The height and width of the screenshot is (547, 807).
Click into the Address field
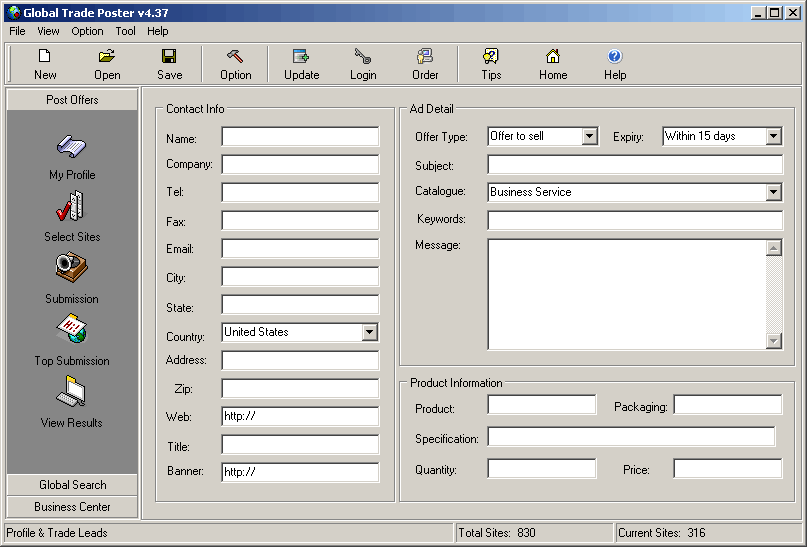(301, 360)
